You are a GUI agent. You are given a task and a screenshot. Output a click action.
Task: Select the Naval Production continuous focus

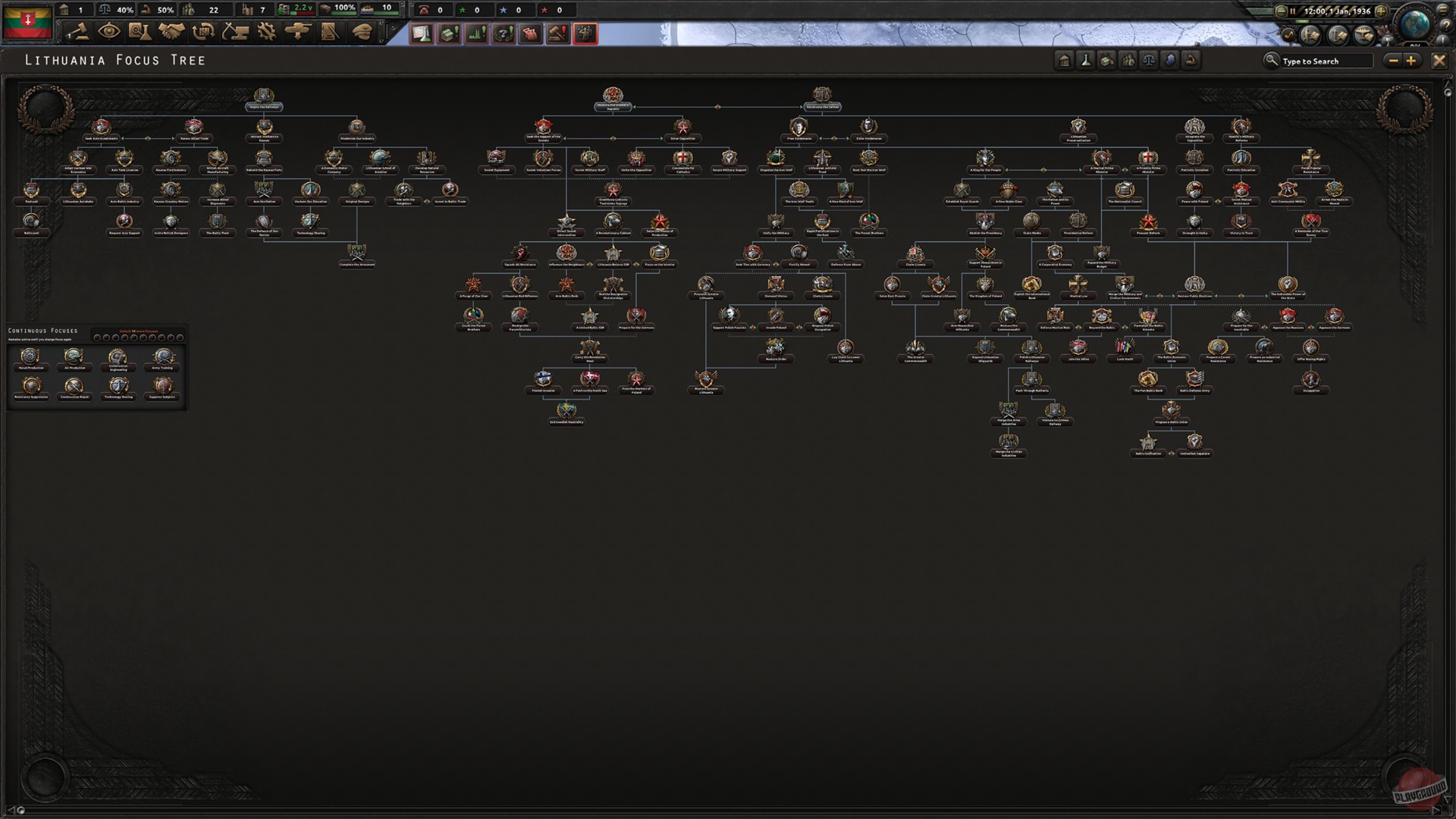point(30,357)
